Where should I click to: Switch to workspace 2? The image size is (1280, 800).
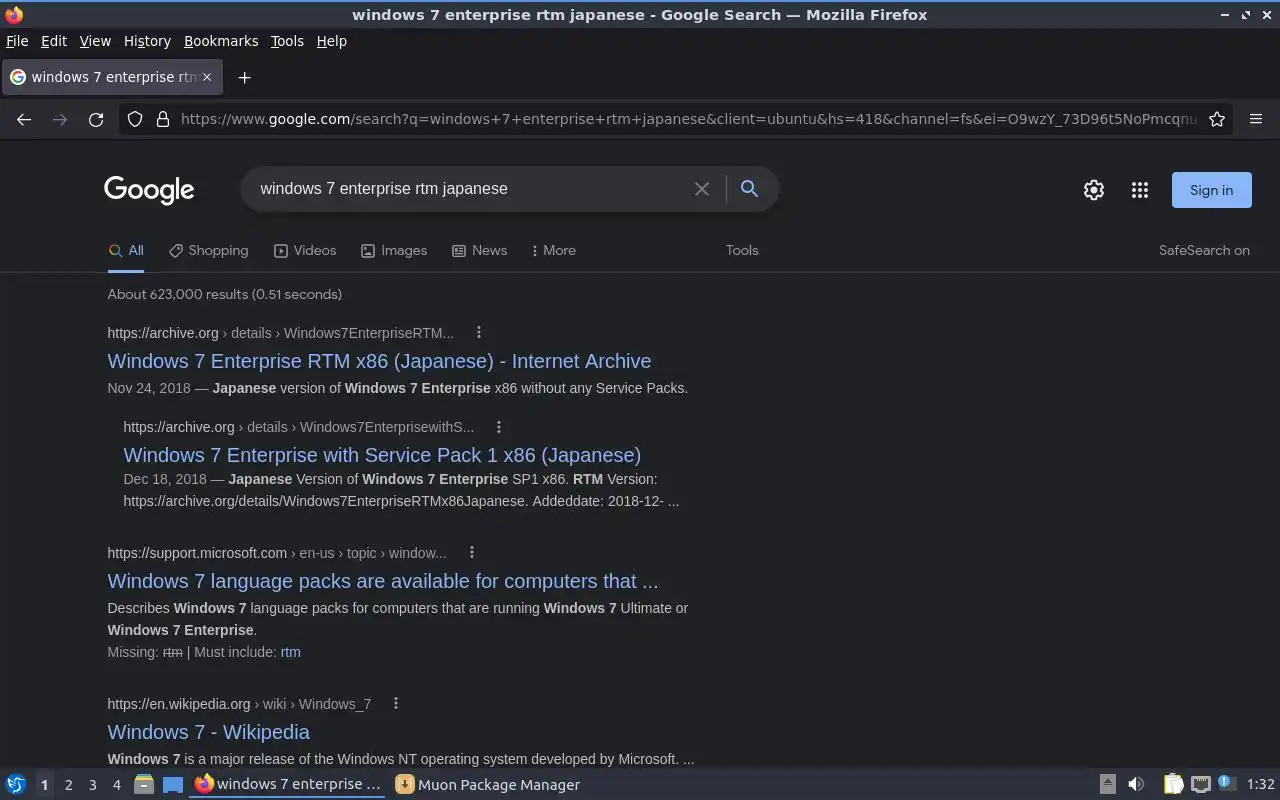click(68, 785)
